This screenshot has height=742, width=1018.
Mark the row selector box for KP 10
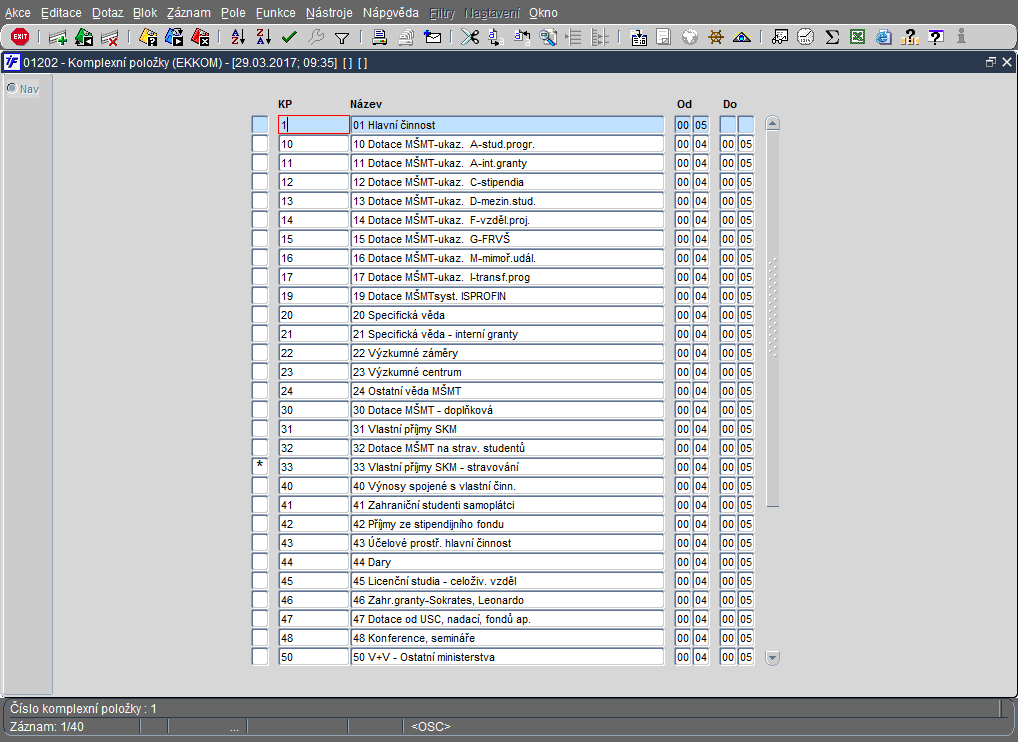click(260, 144)
